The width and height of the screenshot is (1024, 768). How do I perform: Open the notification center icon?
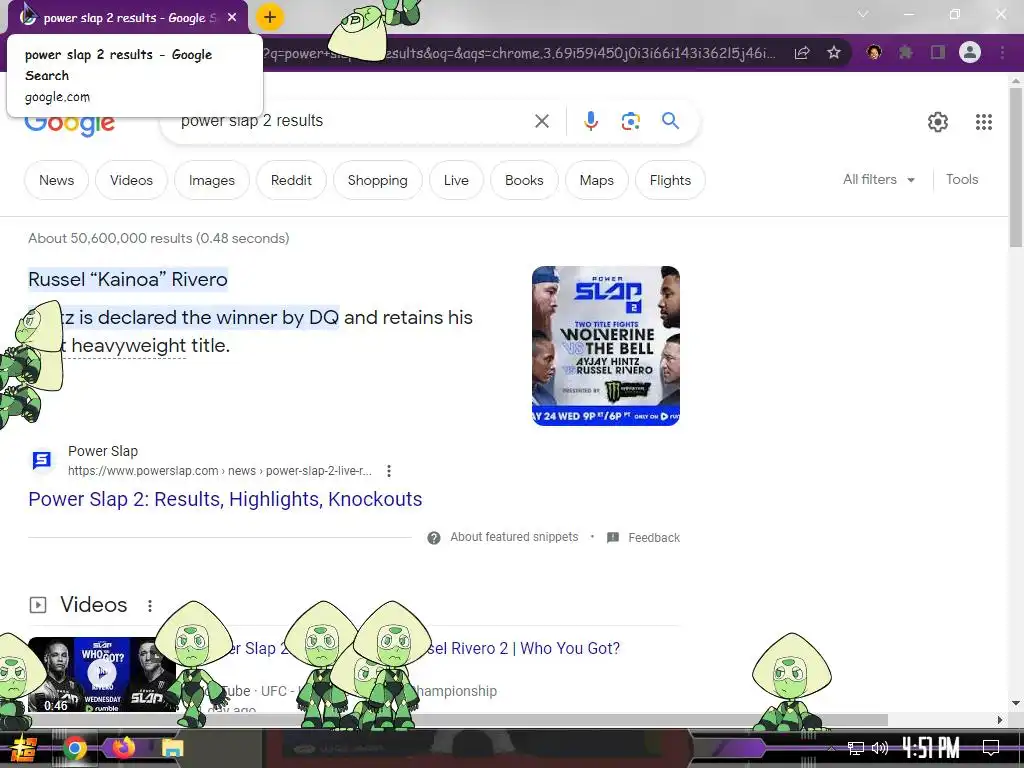991,748
